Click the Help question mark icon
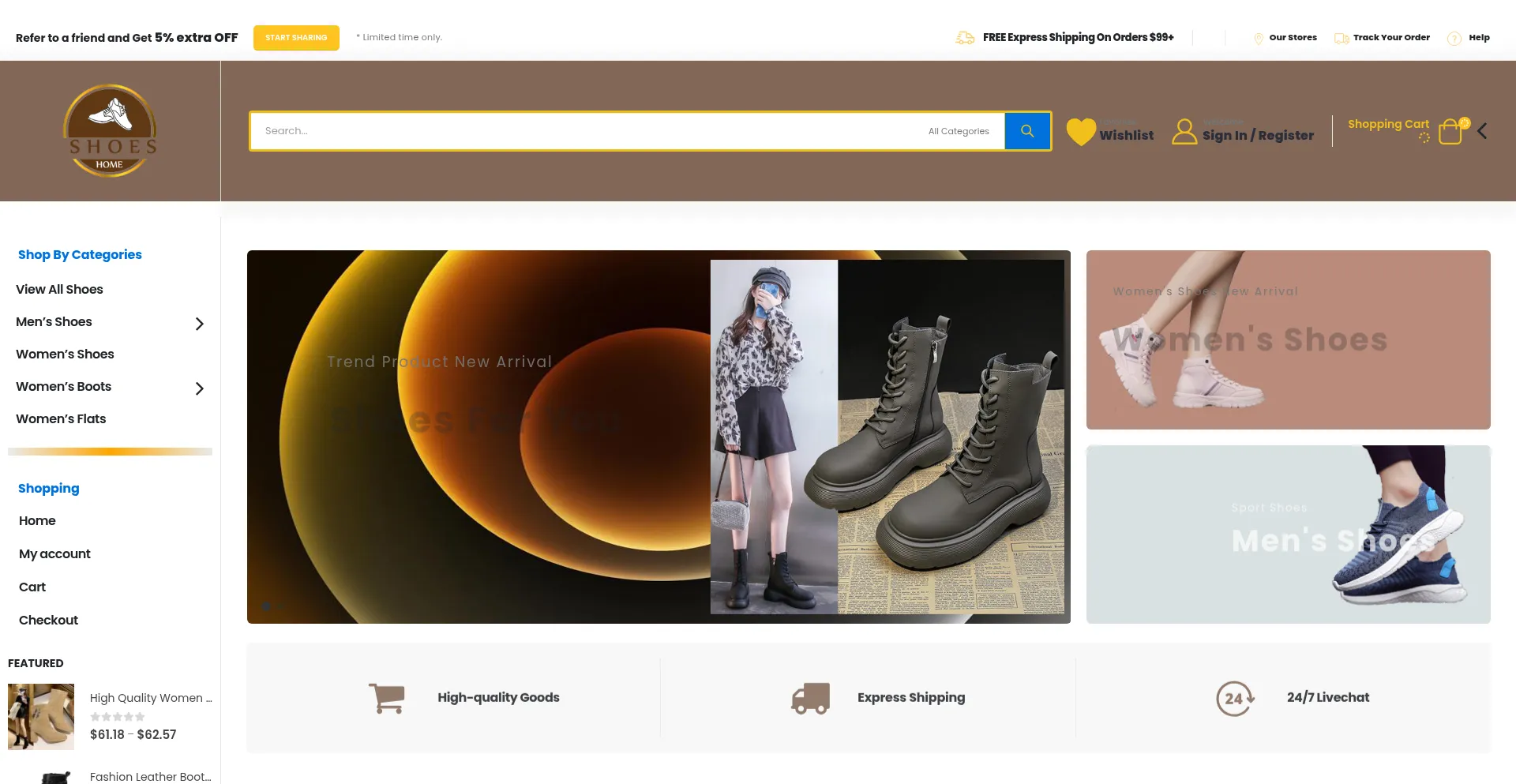Screen dimensions: 1516x784 click(1454, 39)
